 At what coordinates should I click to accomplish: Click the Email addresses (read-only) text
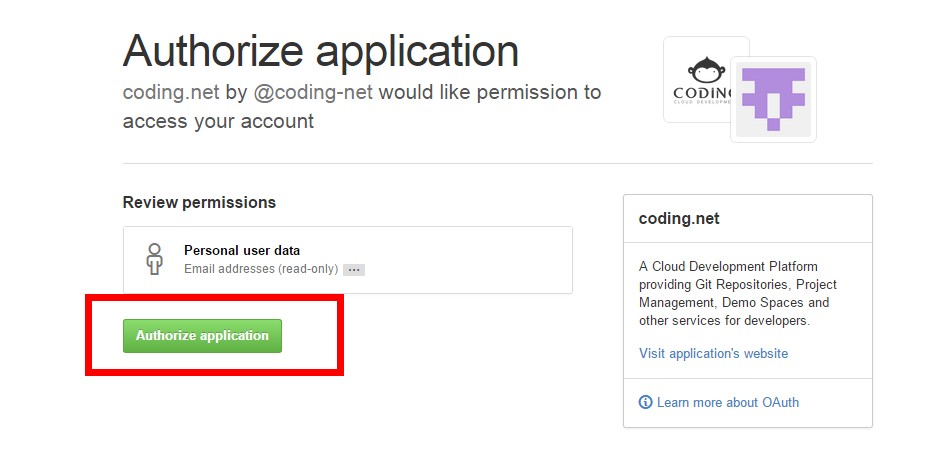[x=260, y=269]
